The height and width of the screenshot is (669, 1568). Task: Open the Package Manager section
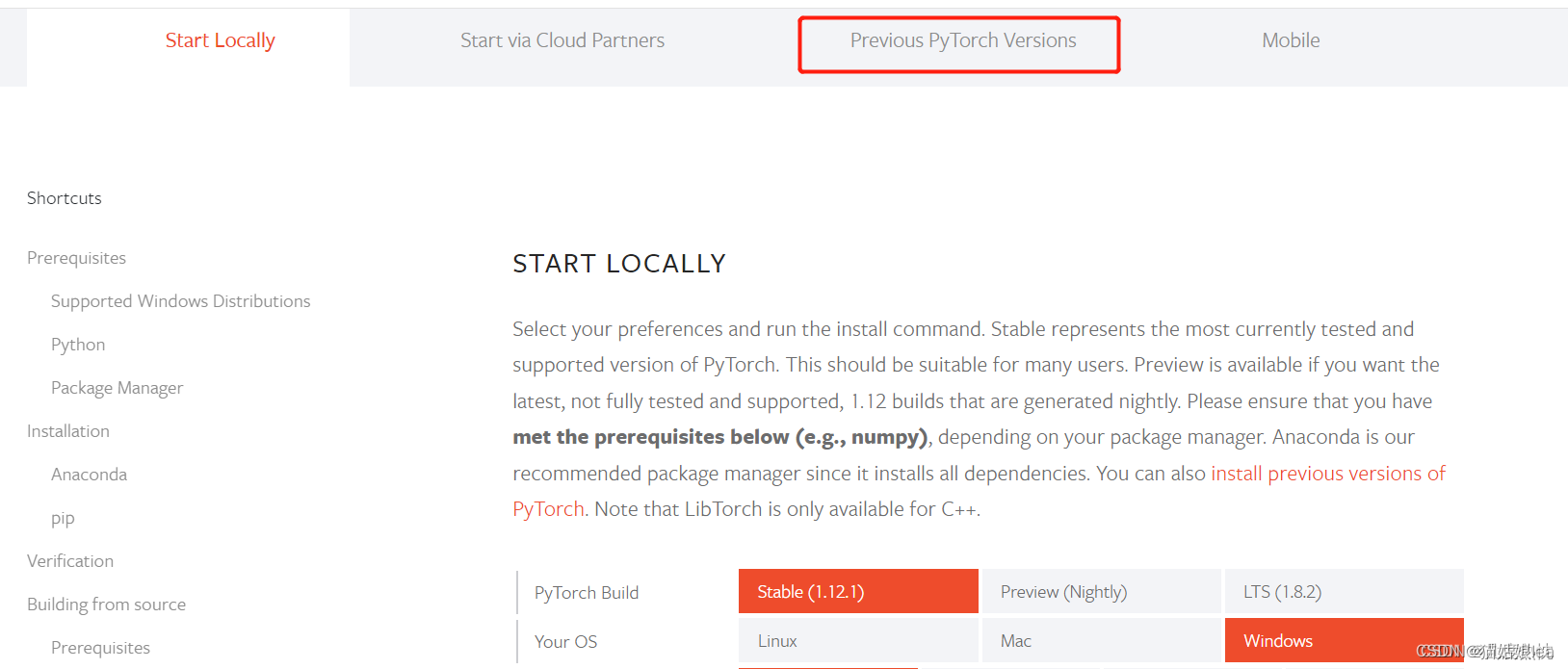117,387
